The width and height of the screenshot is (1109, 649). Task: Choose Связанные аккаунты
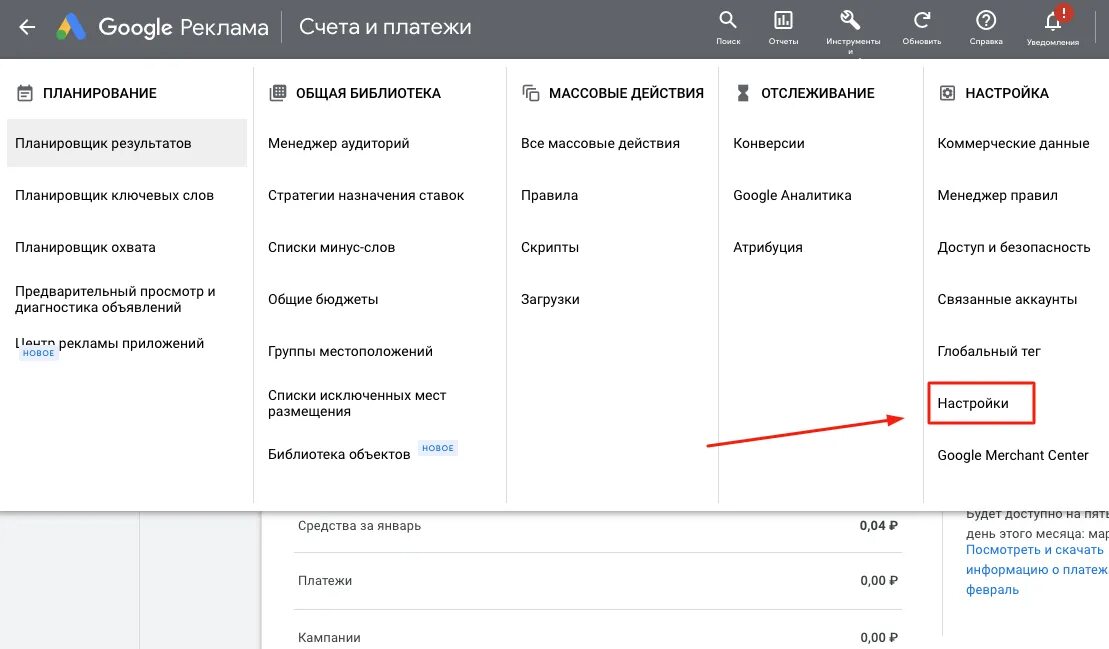point(1006,300)
